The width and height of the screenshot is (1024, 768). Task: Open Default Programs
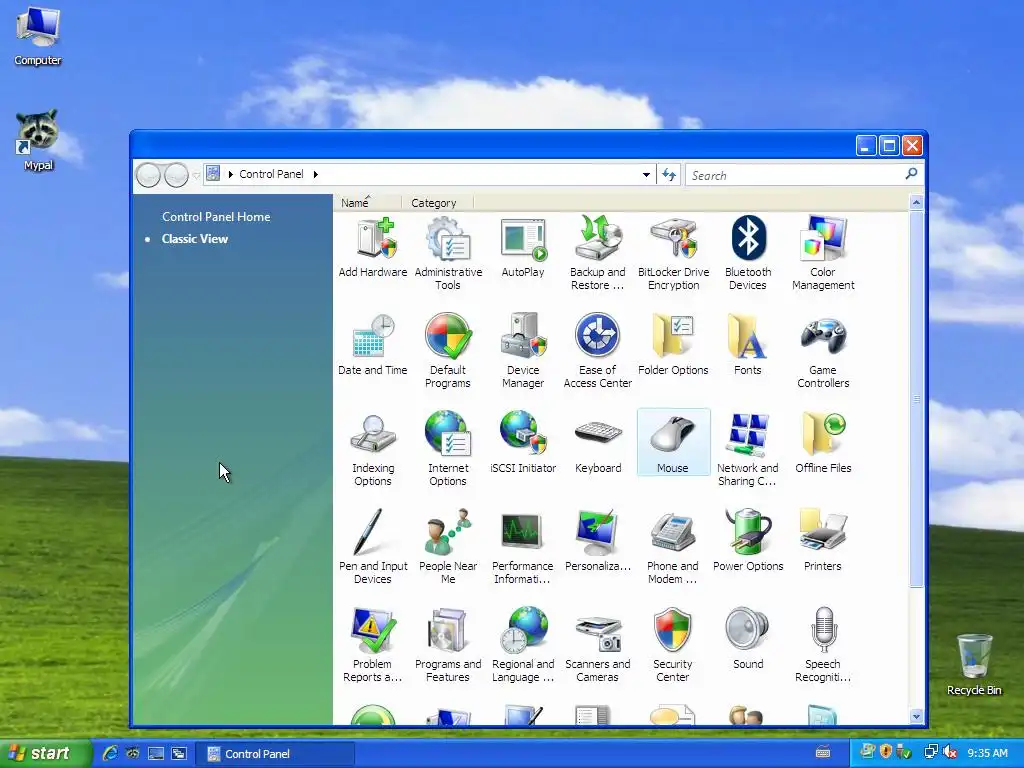(x=448, y=351)
